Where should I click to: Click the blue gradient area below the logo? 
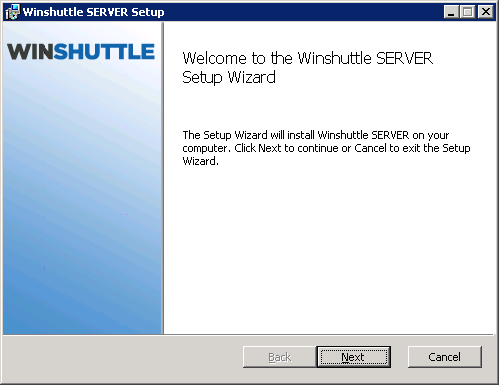tap(82, 200)
